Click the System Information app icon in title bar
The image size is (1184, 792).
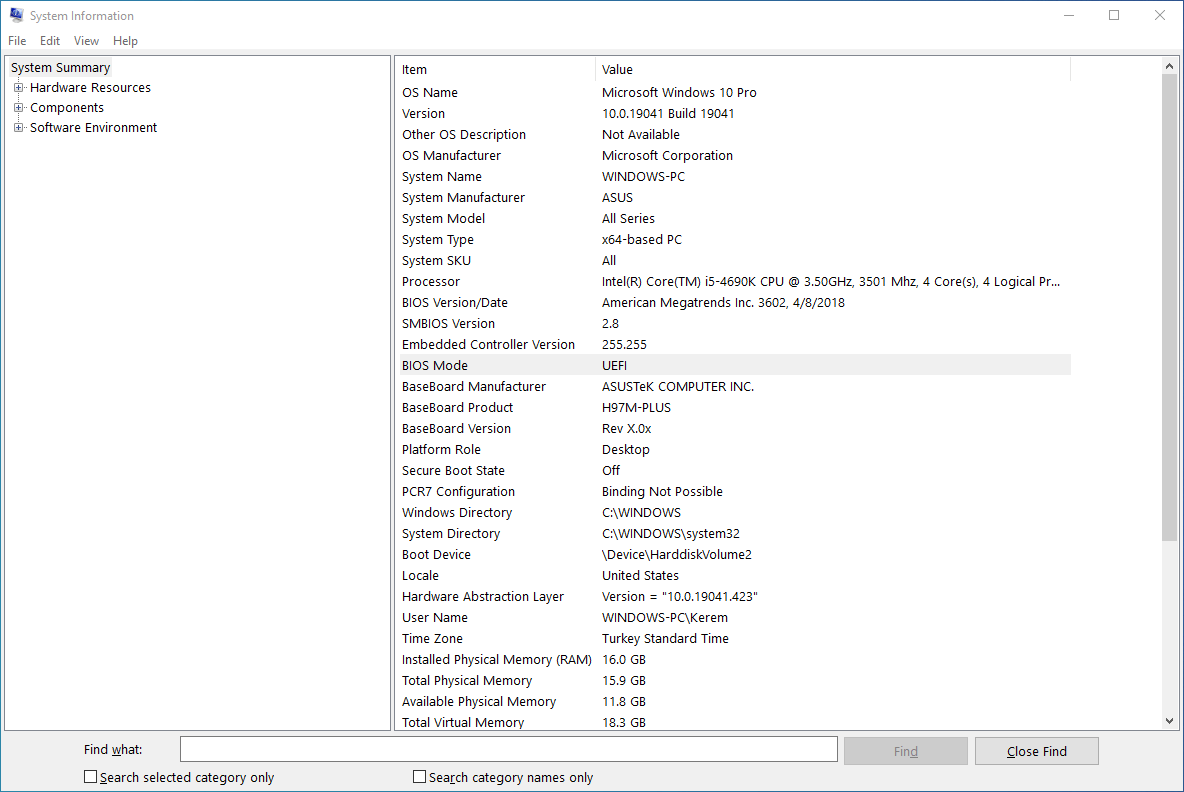(17, 15)
